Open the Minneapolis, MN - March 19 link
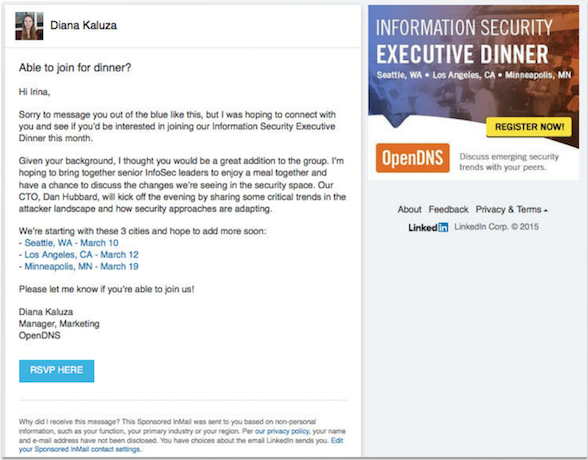 tap(81, 267)
